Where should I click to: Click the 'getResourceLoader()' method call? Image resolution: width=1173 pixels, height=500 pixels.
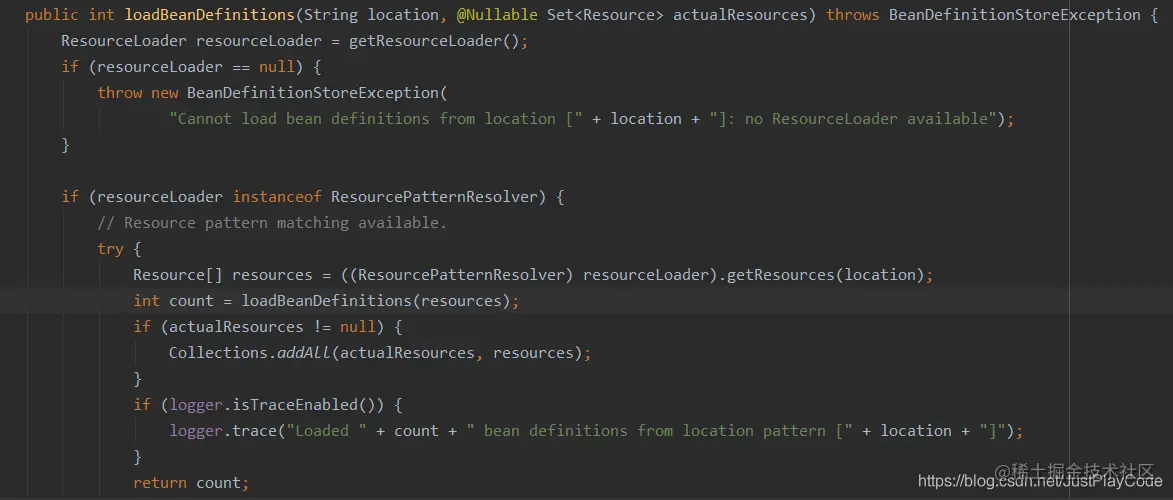click(433, 41)
